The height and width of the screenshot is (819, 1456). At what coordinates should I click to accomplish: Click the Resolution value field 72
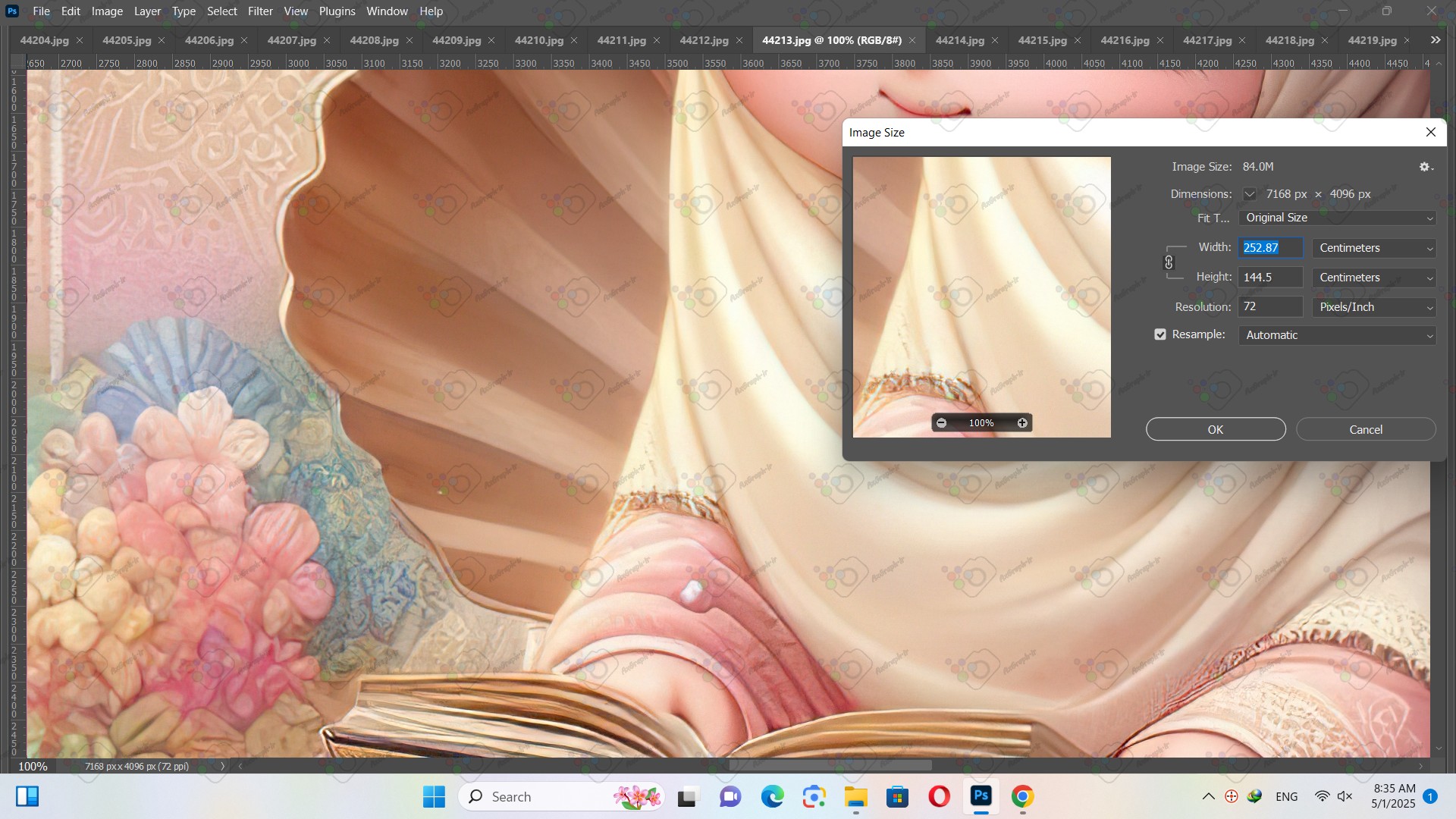point(1271,307)
